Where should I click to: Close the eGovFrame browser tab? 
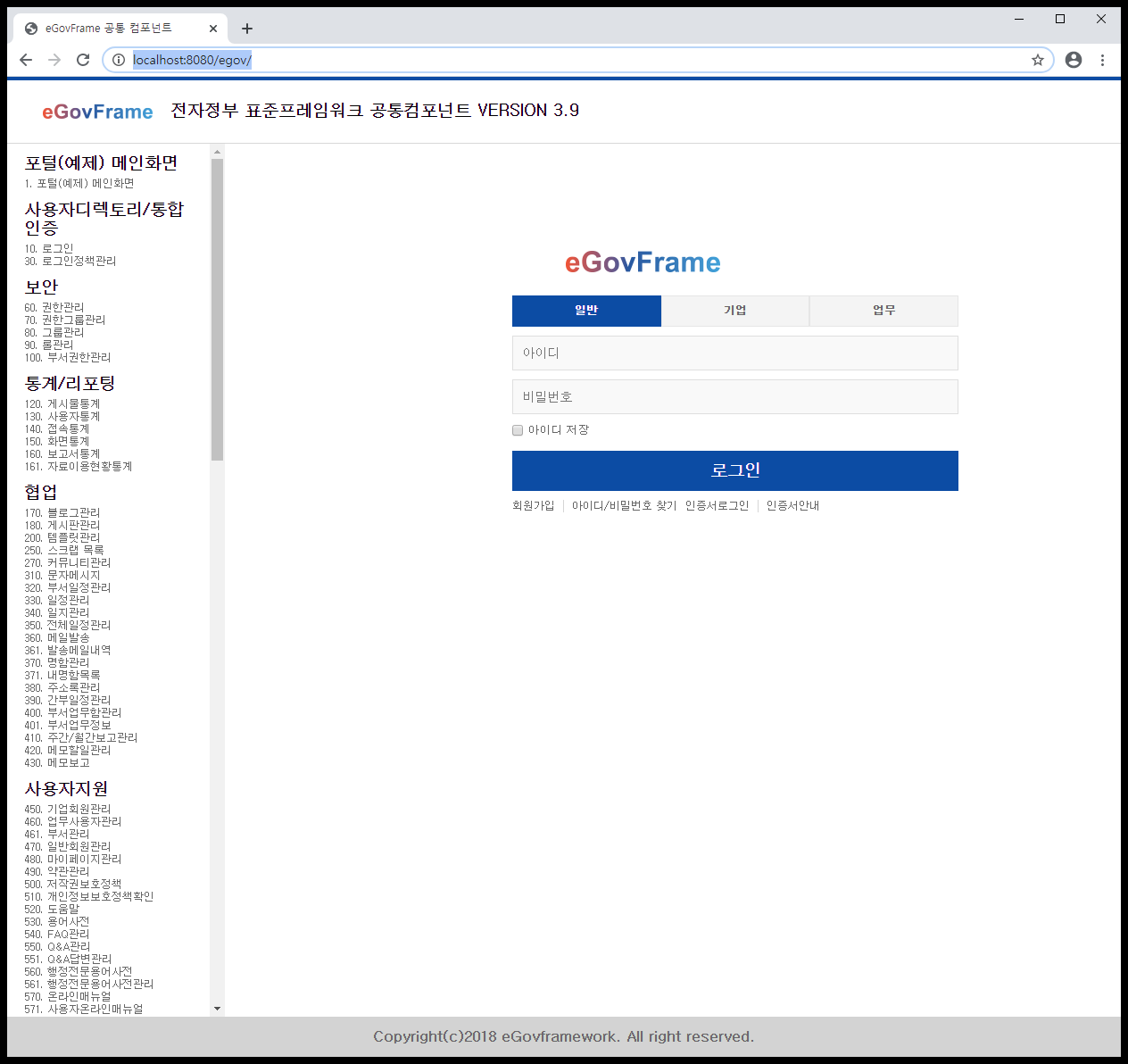(213, 29)
